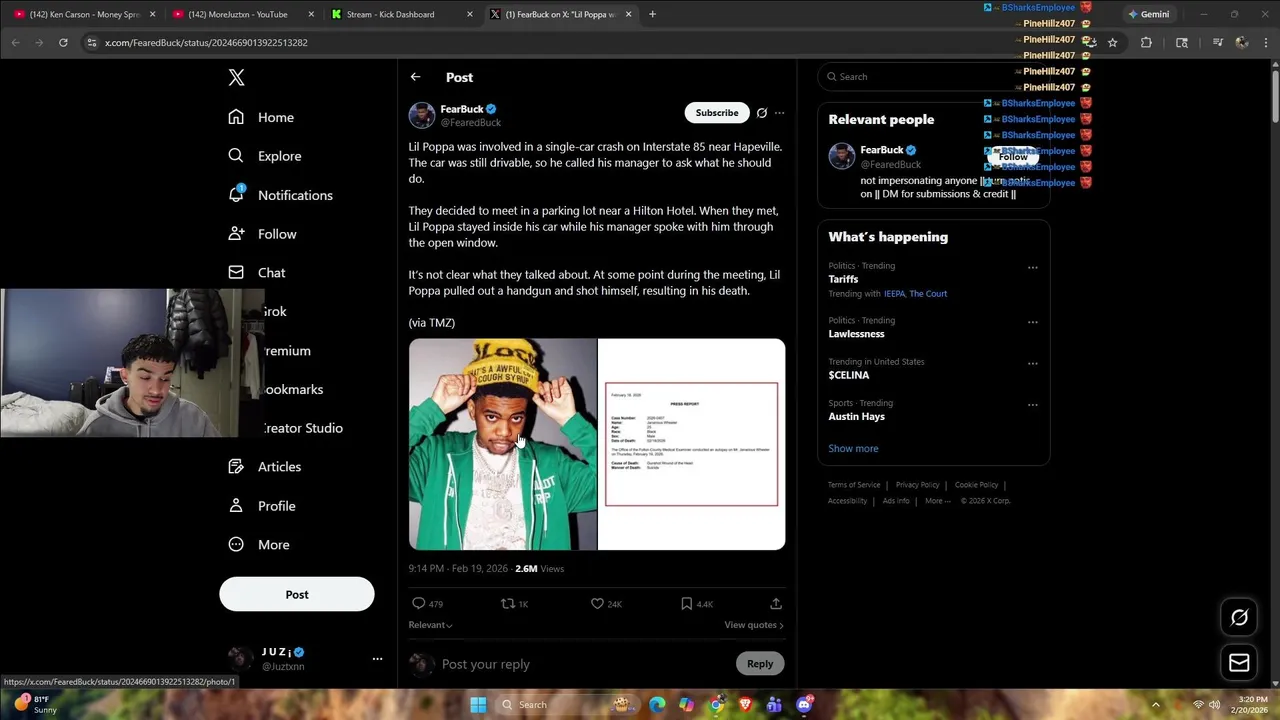Open the Windows Start button
This screenshot has height=720, width=1280.
[478, 705]
